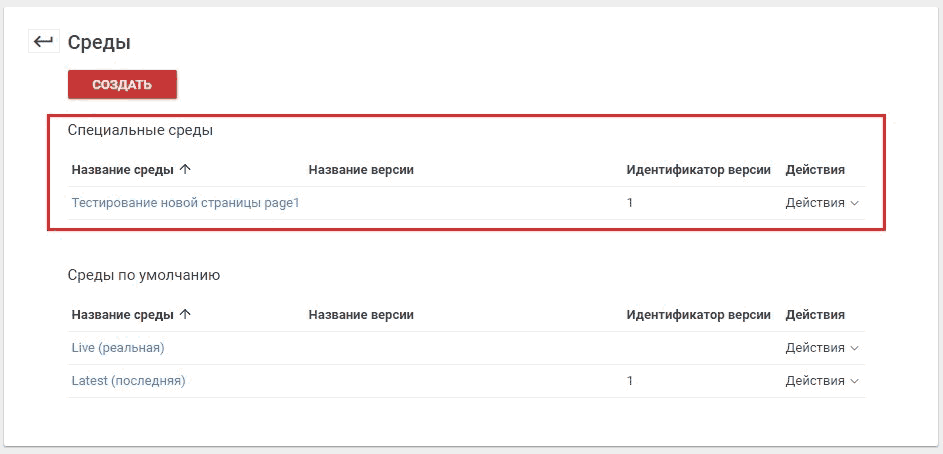Screen dimensions: 943x454
Task: Click Название среды header text in special environments
Action: [123, 170]
